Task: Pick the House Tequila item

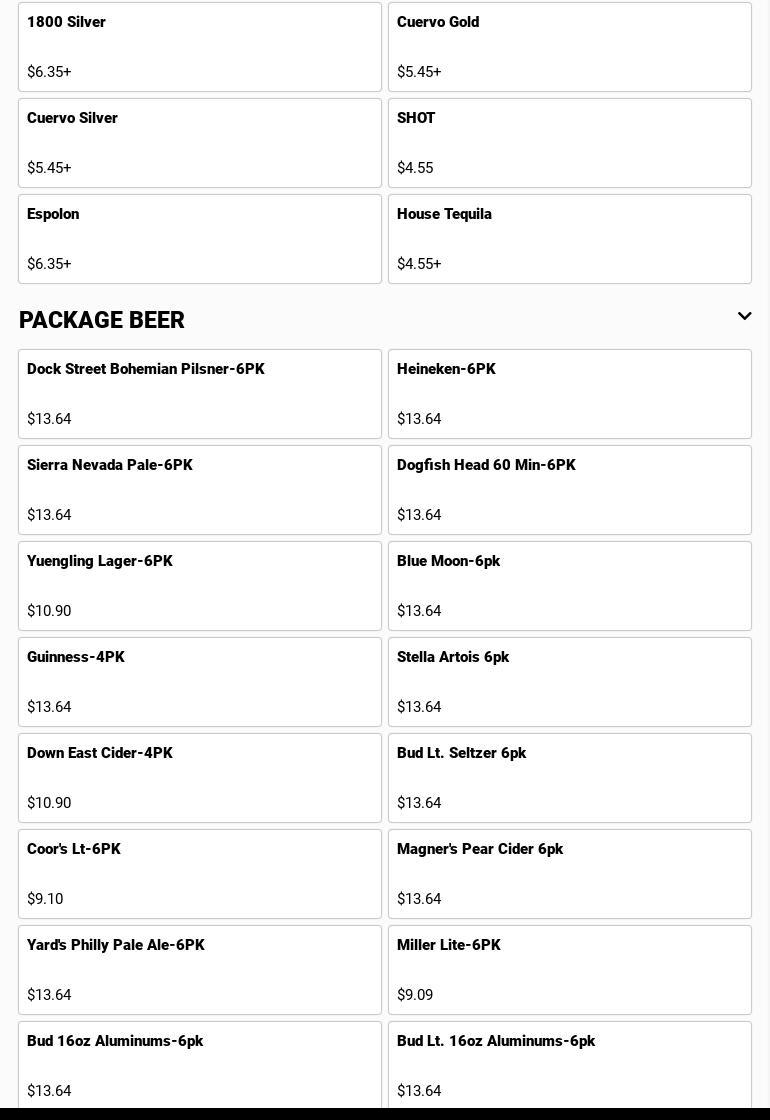Action: click(x=569, y=239)
